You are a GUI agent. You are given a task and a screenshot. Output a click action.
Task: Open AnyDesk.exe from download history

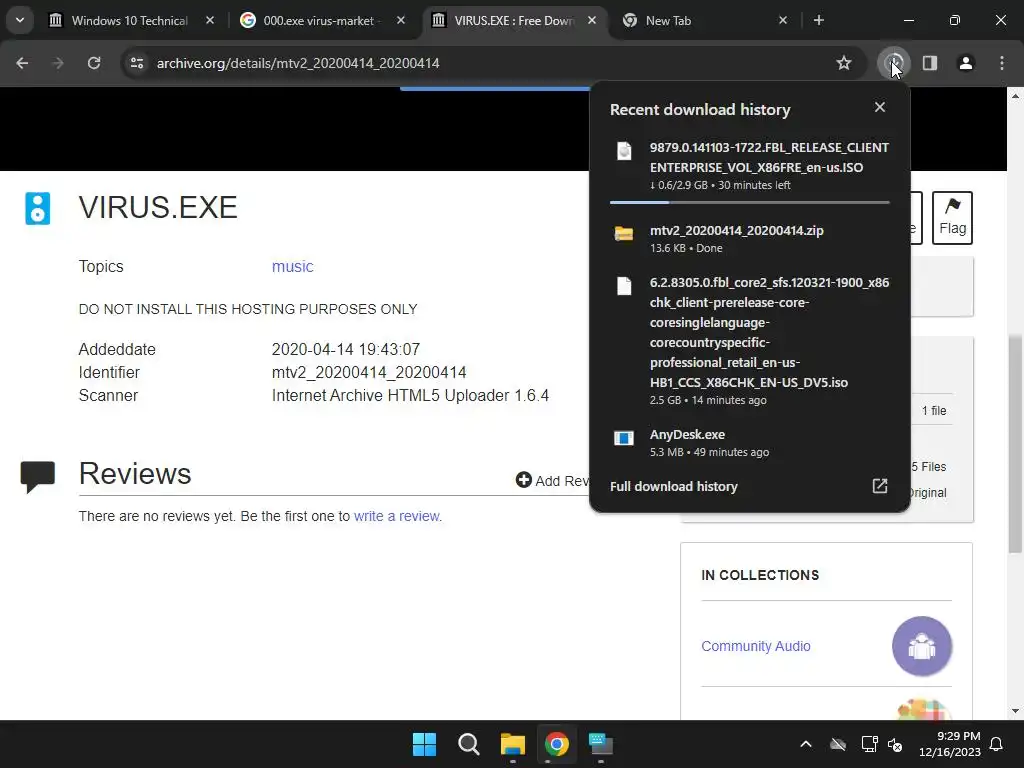(749, 442)
